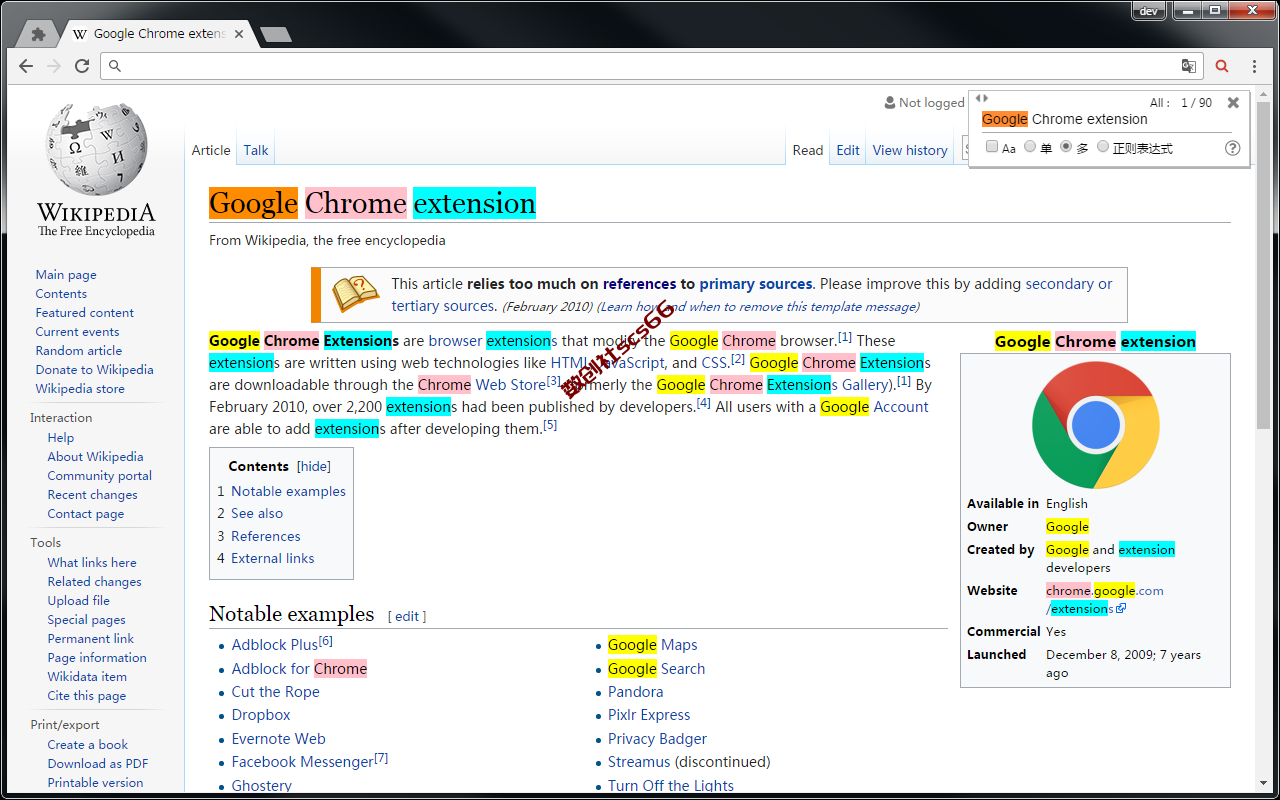Toggle the Aa case-sensitive checkbox

992,147
